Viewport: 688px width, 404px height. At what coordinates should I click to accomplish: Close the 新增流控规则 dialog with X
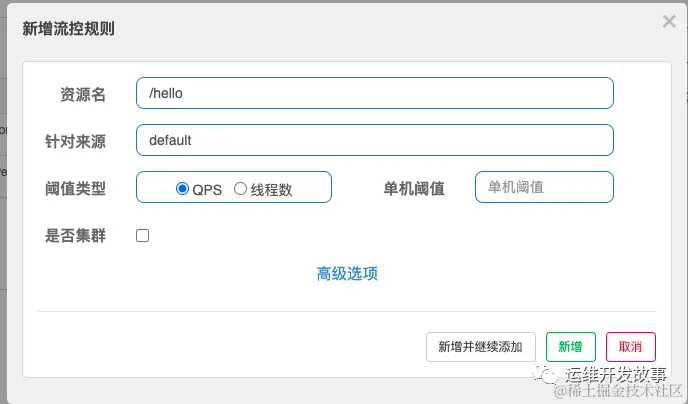tap(669, 21)
